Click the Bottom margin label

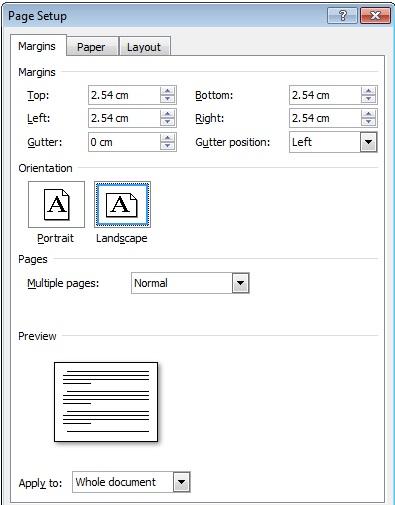[214, 95]
